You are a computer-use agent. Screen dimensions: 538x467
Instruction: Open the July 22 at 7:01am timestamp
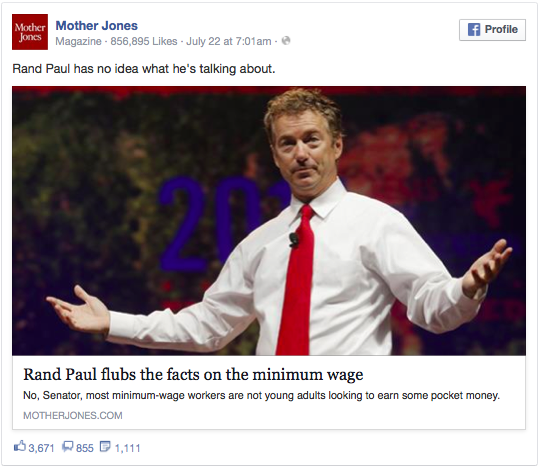click(x=229, y=41)
